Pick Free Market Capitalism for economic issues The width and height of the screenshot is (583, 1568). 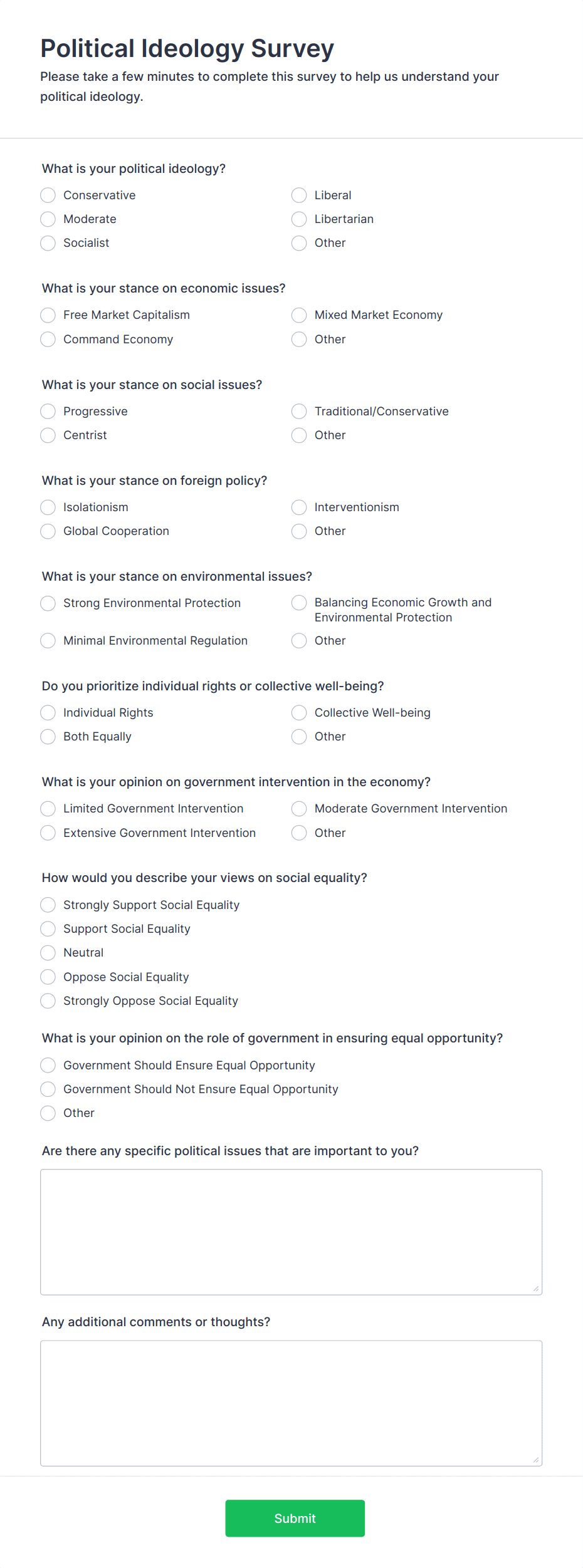tap(48, 315)
